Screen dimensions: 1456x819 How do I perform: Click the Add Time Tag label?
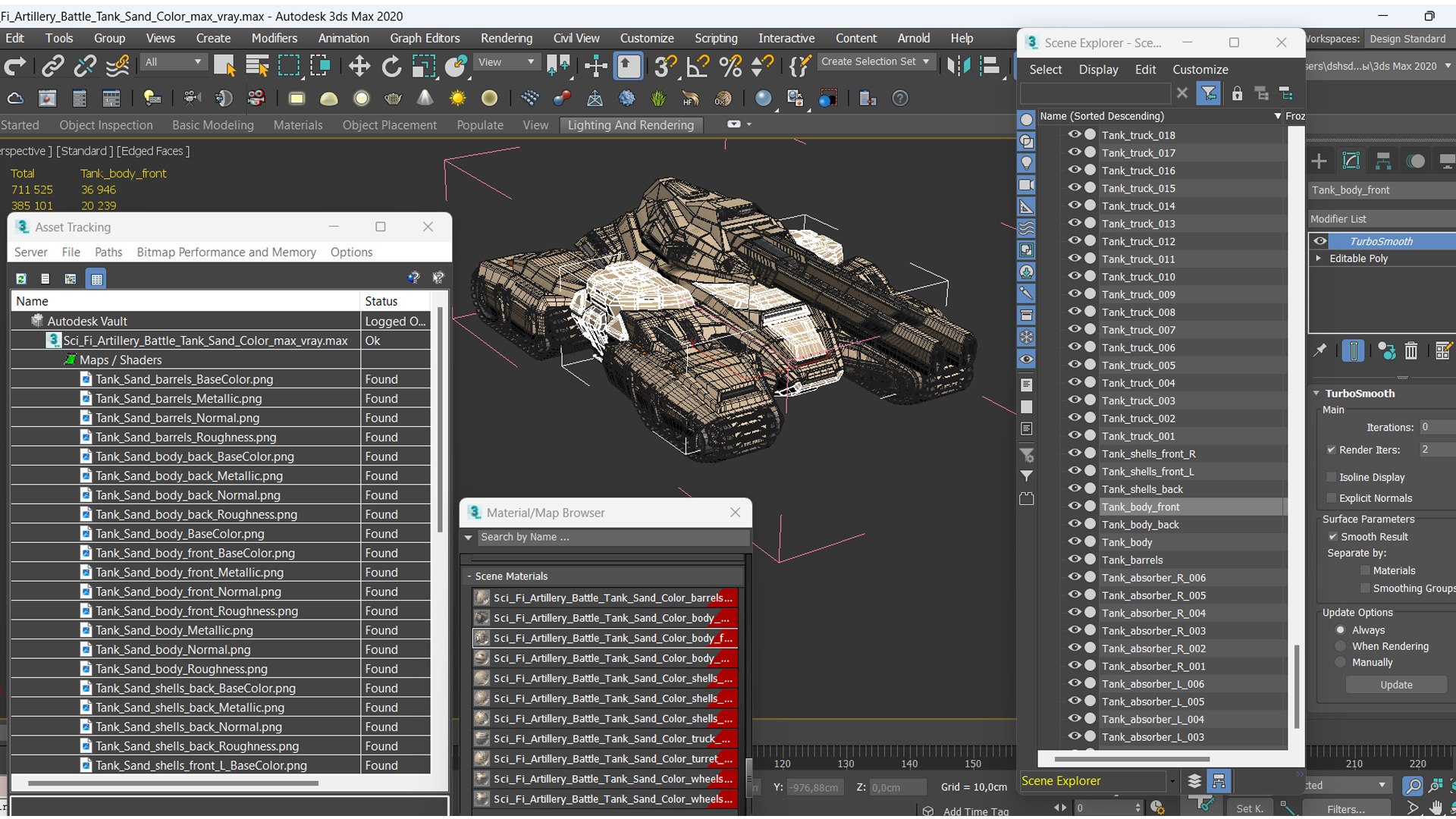pyautogui.click(x=975, y=811)
